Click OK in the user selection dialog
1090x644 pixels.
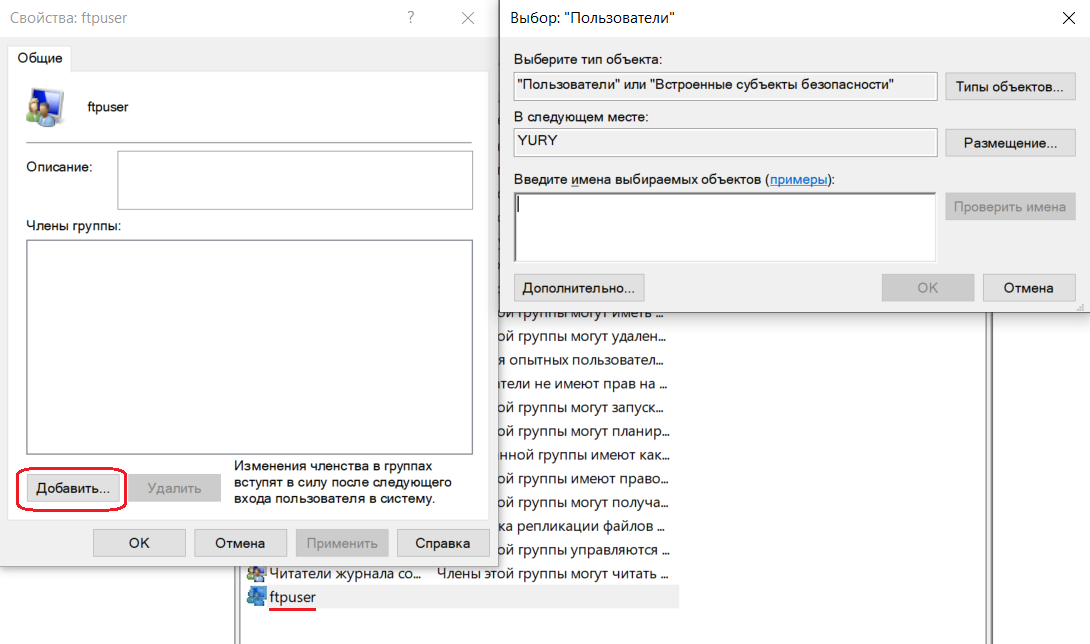pyautogui.click(x=928, y=288)
